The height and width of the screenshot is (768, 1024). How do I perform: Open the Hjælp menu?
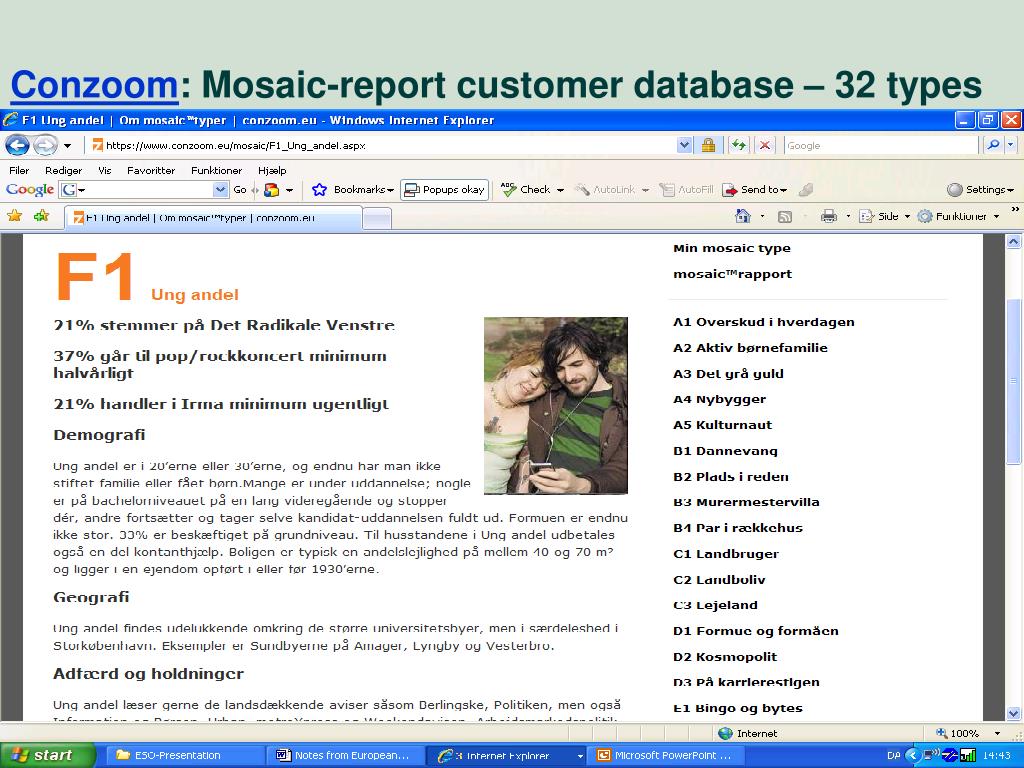pos(272,170)
